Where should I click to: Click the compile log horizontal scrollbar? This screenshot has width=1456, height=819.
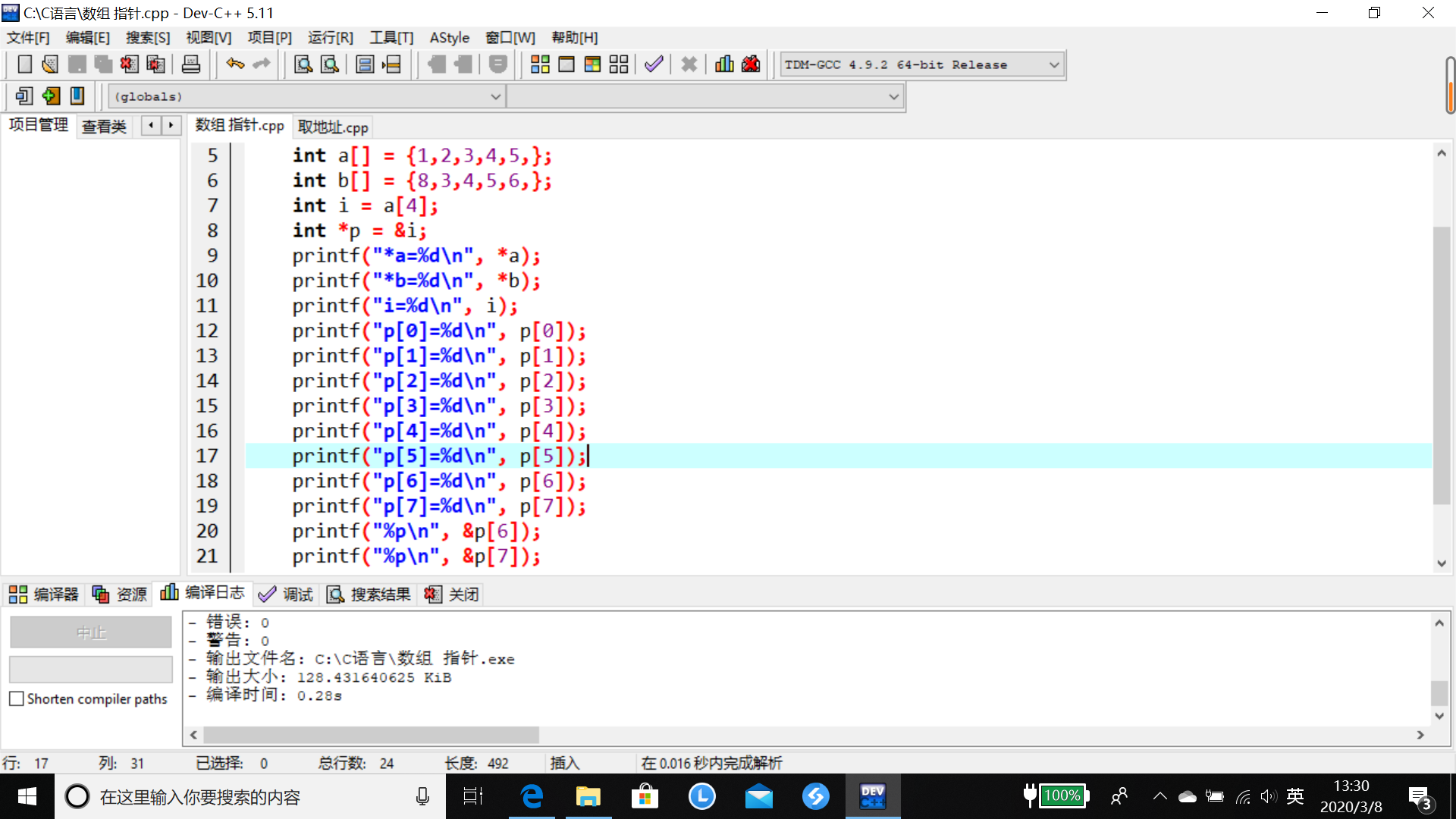[371, 735]
